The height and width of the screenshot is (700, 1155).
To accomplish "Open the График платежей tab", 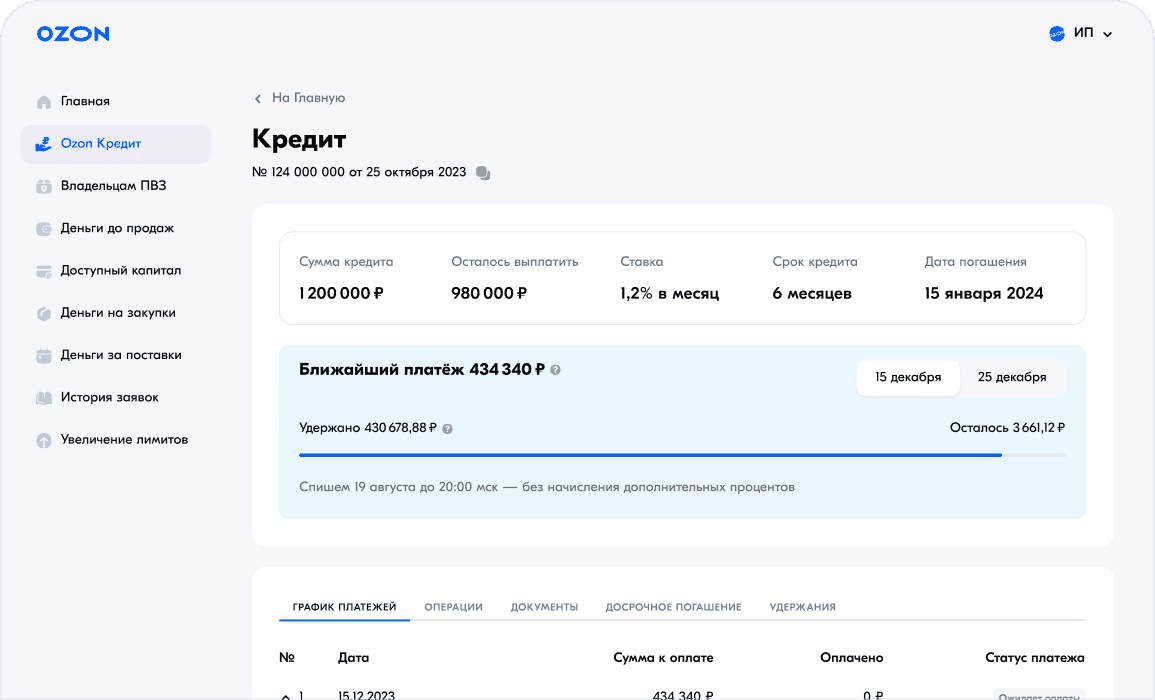I will click(344, 607).
